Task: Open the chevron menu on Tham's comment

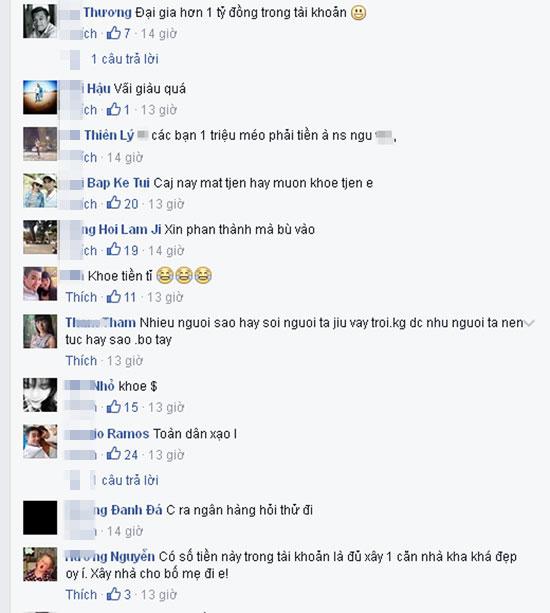Action: point(529,323)
